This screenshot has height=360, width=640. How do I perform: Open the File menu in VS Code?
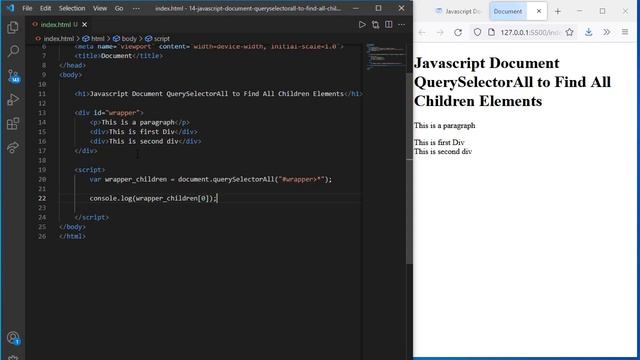pos(27,8)
